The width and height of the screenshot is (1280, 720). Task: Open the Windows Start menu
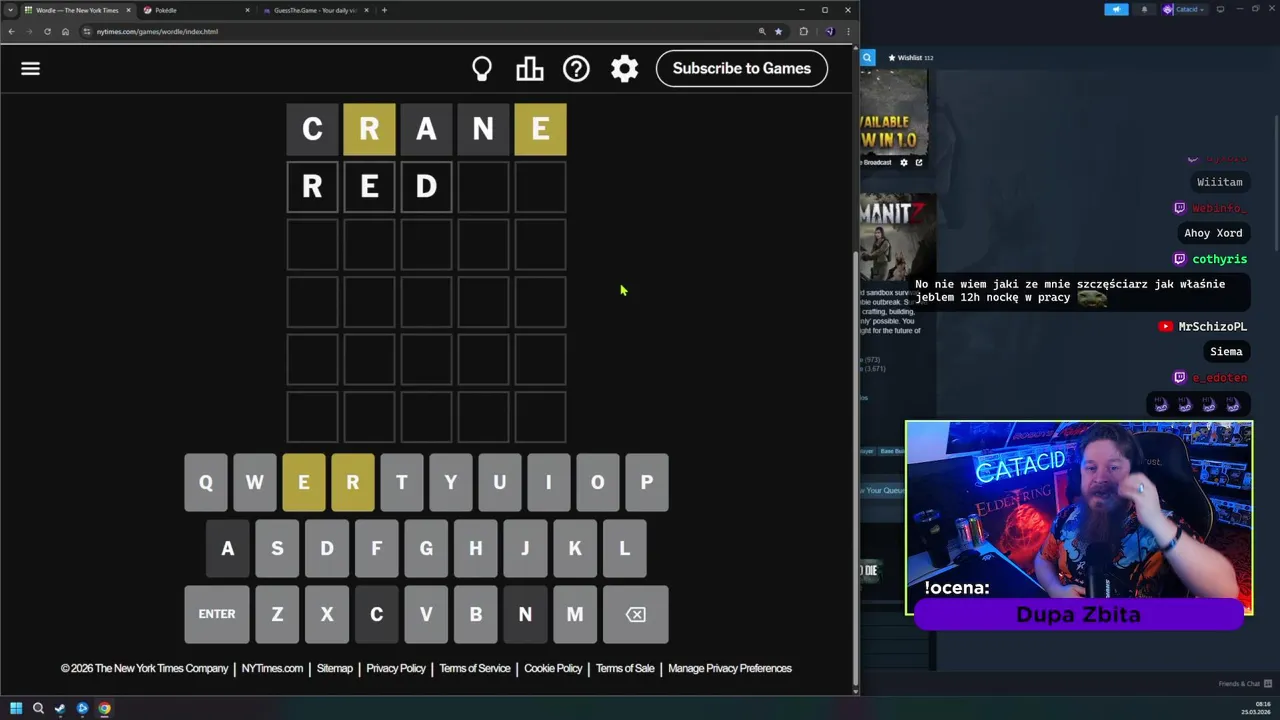[x=16, y=708]
